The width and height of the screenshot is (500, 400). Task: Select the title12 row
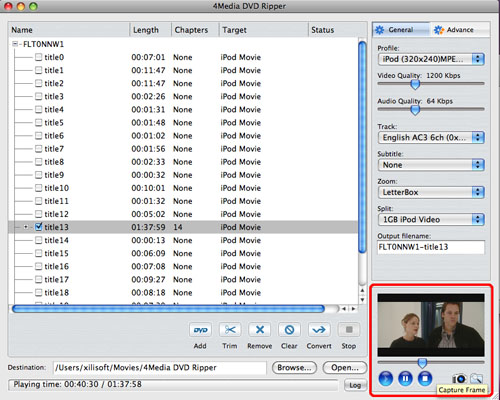[183, 214]
